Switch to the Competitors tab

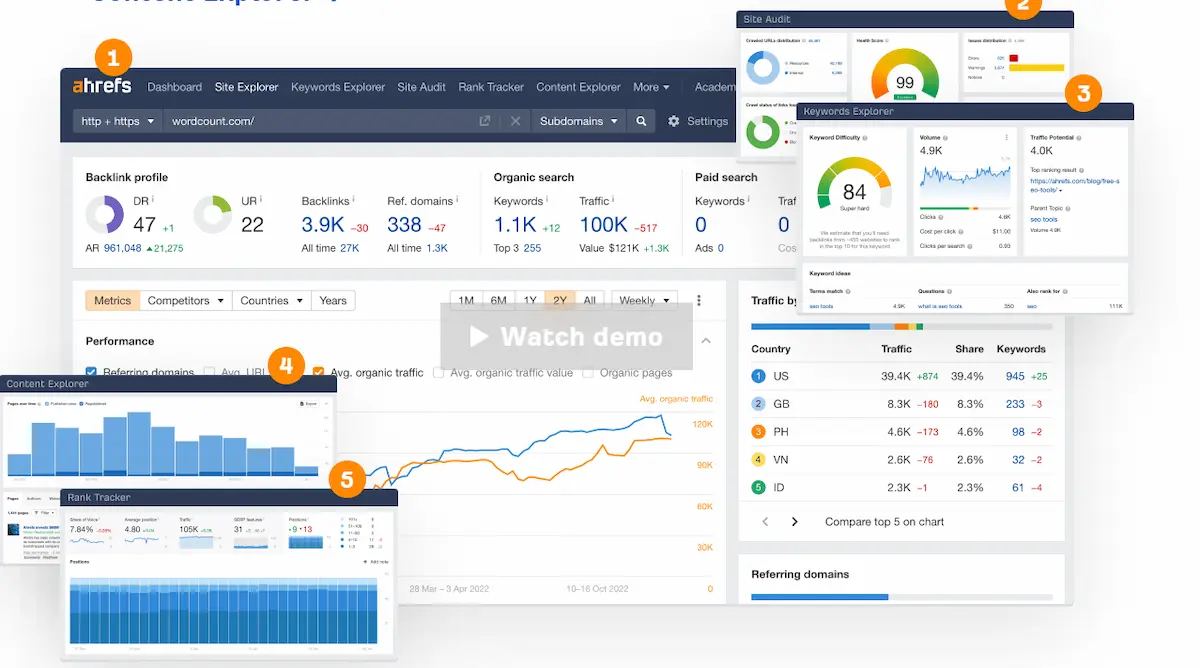185,300
